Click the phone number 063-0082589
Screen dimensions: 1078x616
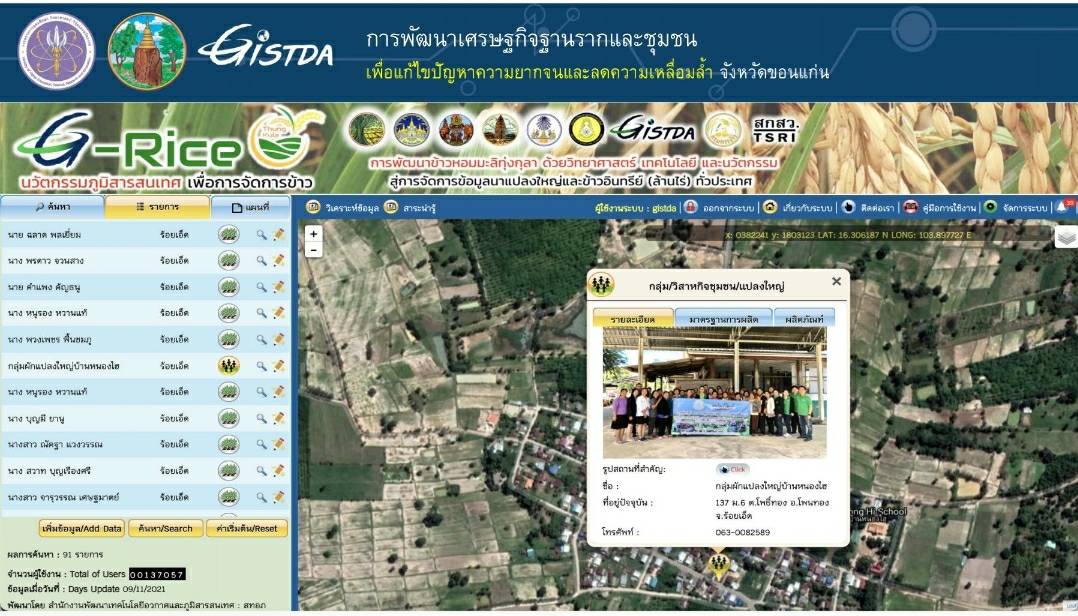pyautogui.click(x=742, y=532)
